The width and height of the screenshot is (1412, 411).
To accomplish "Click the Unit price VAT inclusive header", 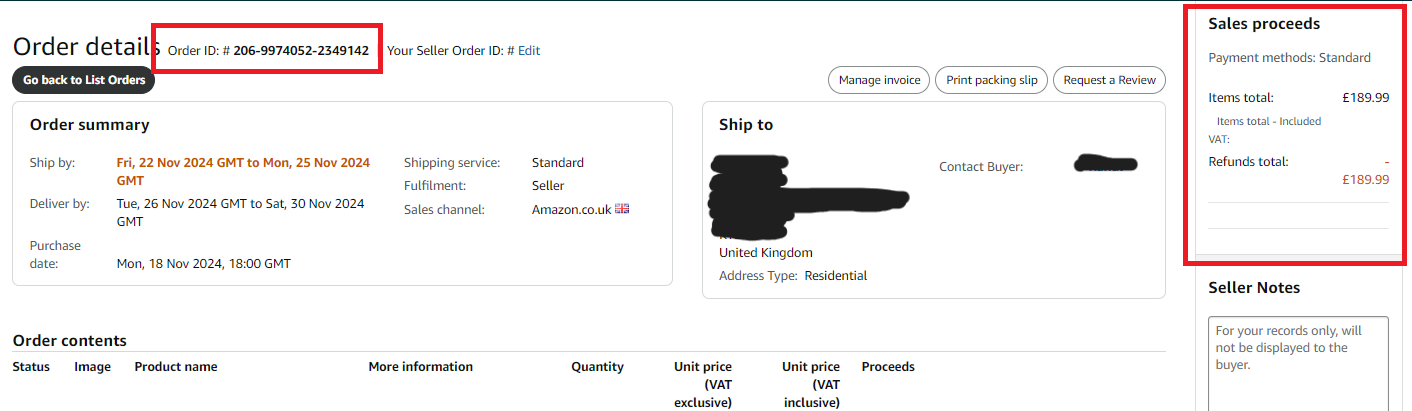I will click(x=811, y=385).
